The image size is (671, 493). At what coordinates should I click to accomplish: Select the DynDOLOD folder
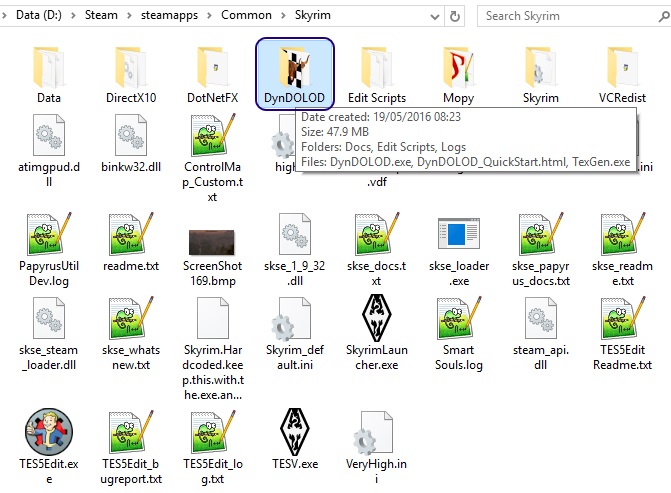click(294, 74)
